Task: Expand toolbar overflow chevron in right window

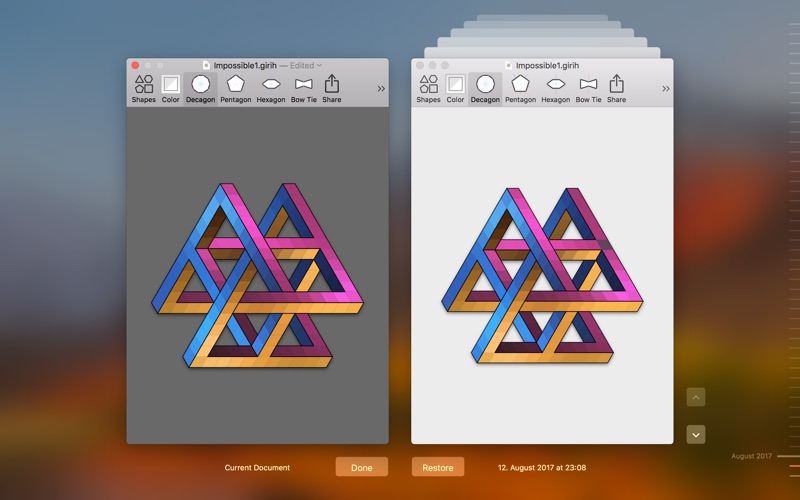Action: coord(665,89)
